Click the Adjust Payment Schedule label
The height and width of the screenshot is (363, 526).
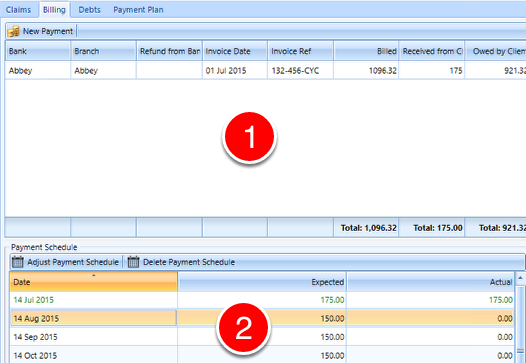pyautogui.click(x=73, y=262)
